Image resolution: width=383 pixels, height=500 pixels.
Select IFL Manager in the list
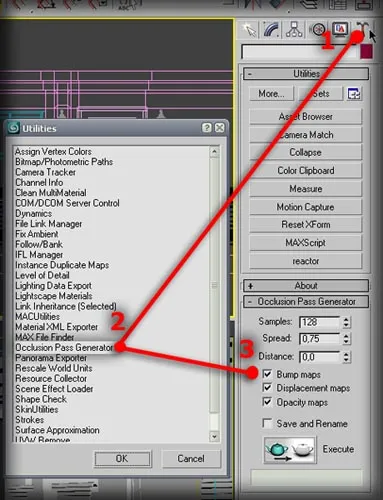coord(39,255)
